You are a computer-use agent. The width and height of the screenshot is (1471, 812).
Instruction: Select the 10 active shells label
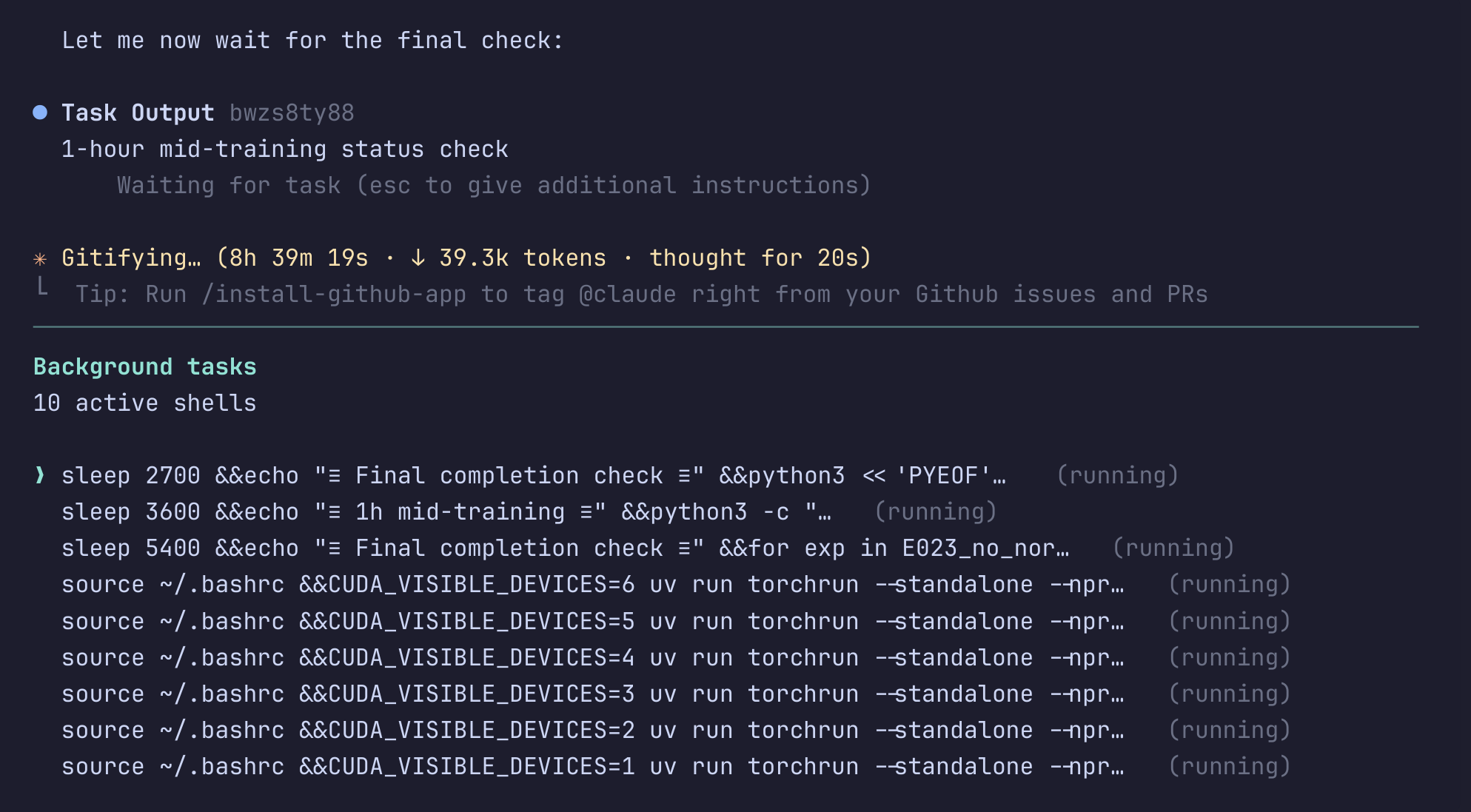144,403
